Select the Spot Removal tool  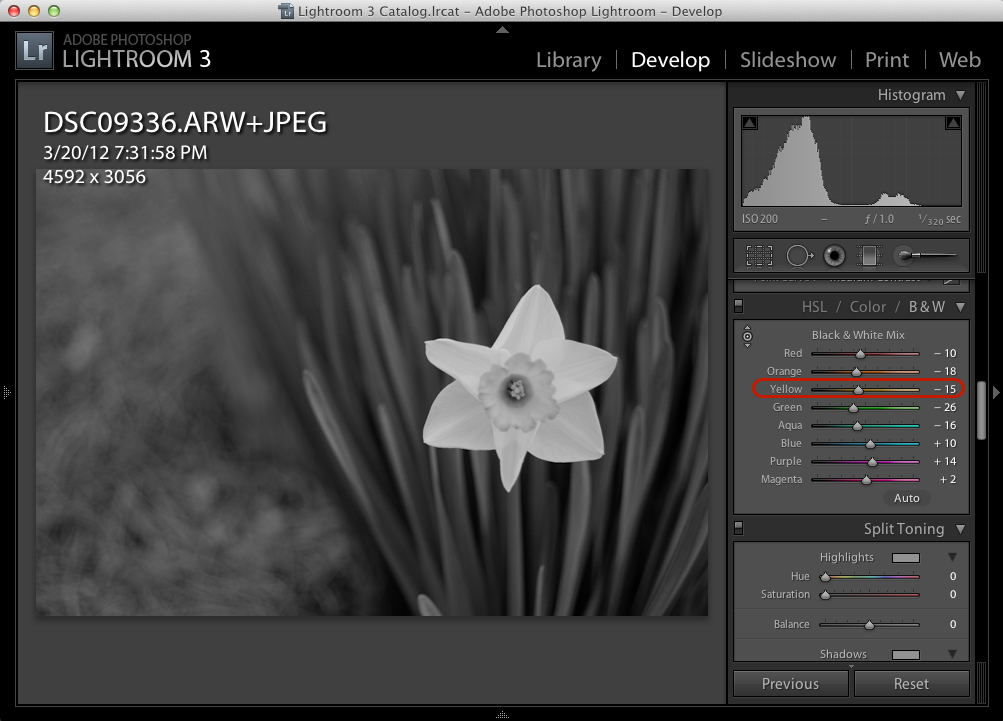click(x=798, y=256)
